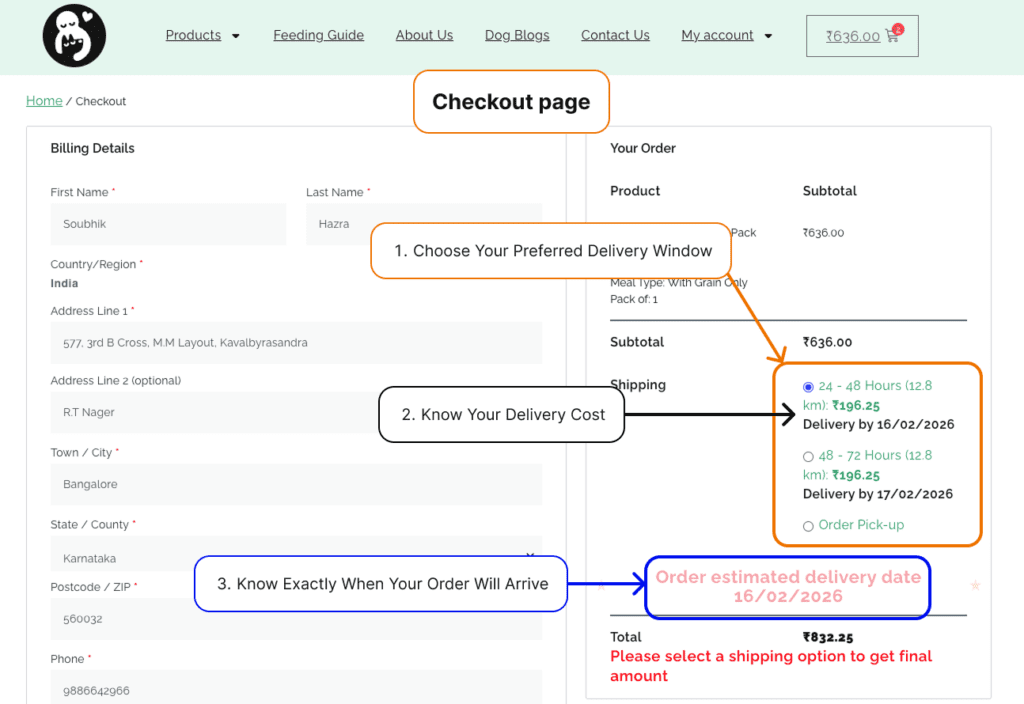The width and height of the screenshot is (1024, 704).
Task: Click the Contact Us link
Action: click(x=615, y=35)
